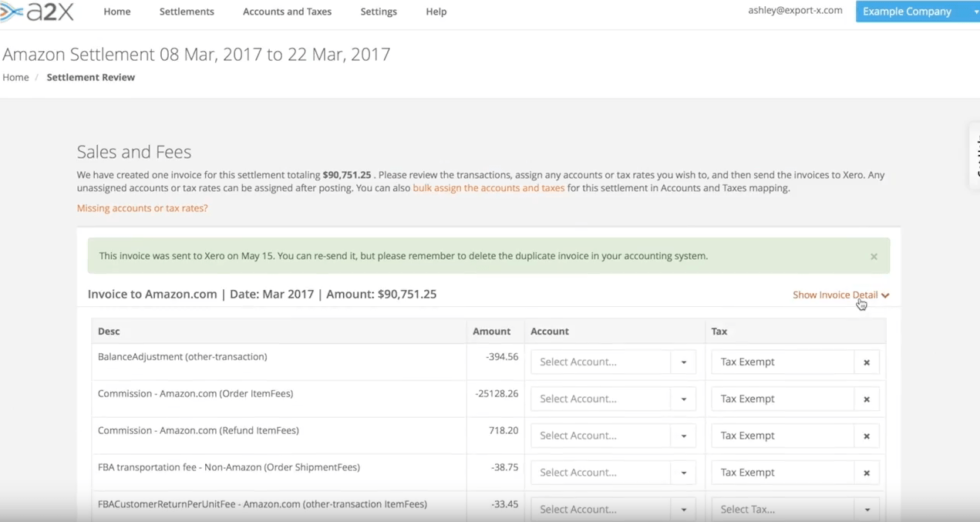This screenshot has height=522, width=980.
Task: Click Settlement Review breadcrumb
Action: 91,77
